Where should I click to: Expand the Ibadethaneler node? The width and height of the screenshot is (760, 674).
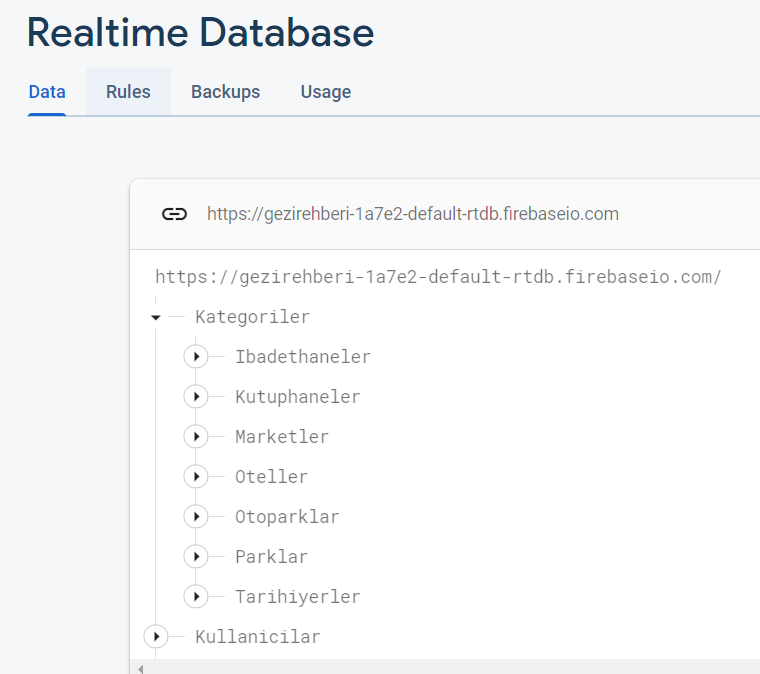[196, 357]
